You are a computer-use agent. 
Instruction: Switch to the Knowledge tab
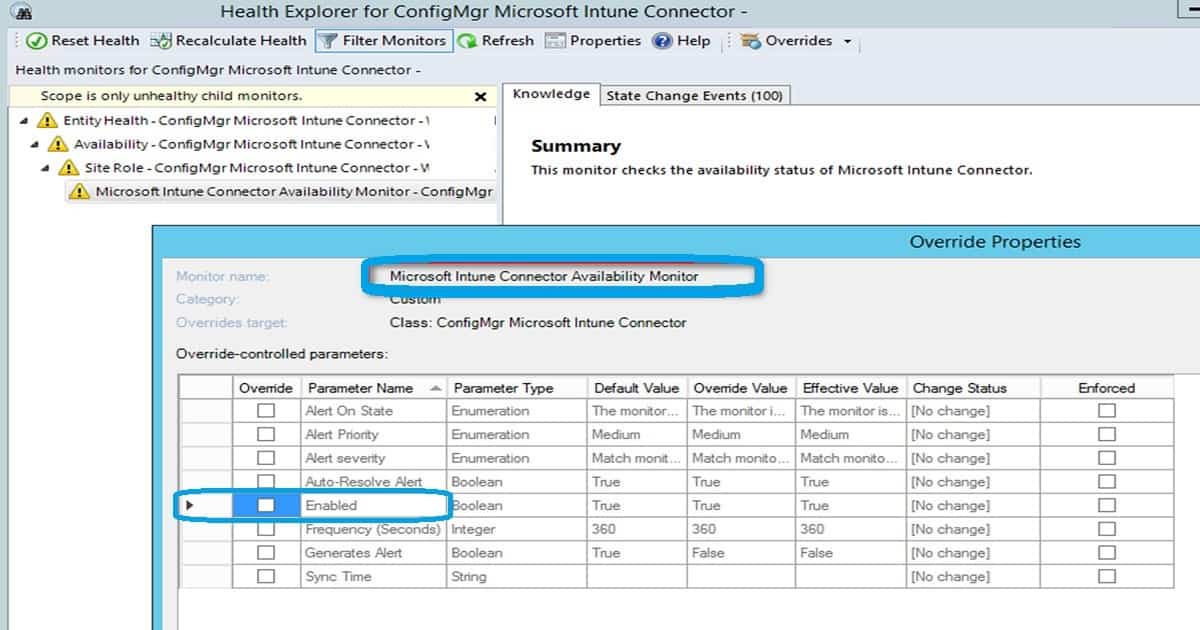point(551,94)
